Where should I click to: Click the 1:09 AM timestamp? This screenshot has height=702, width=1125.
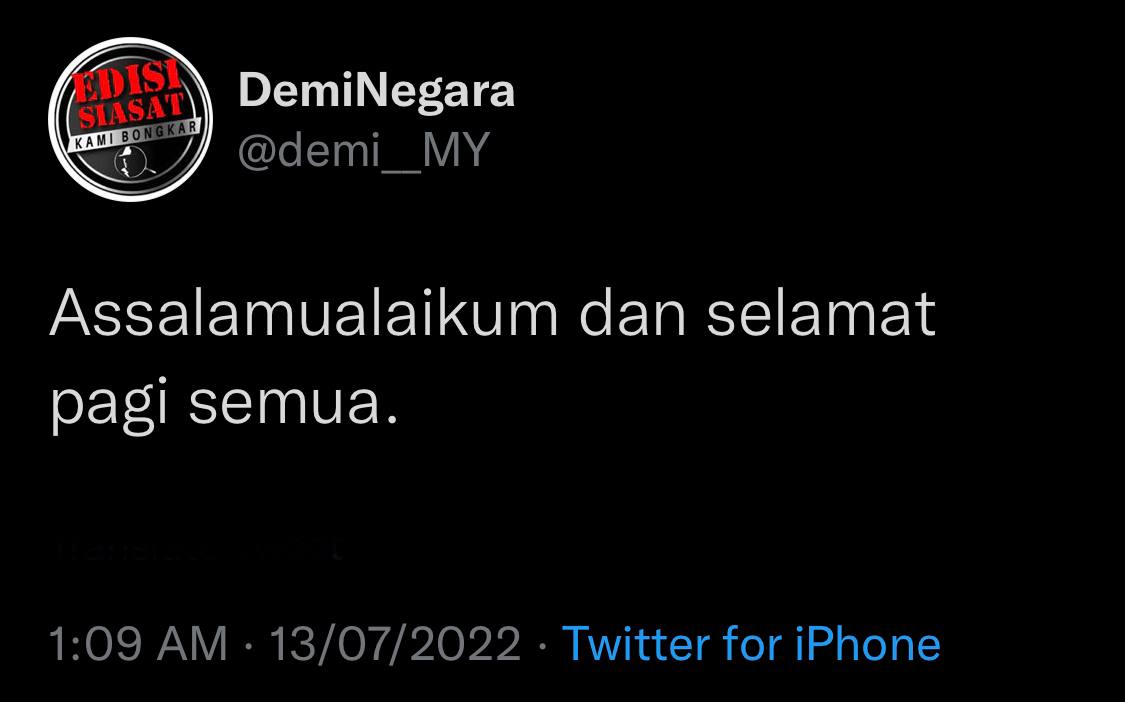point(138,643)
